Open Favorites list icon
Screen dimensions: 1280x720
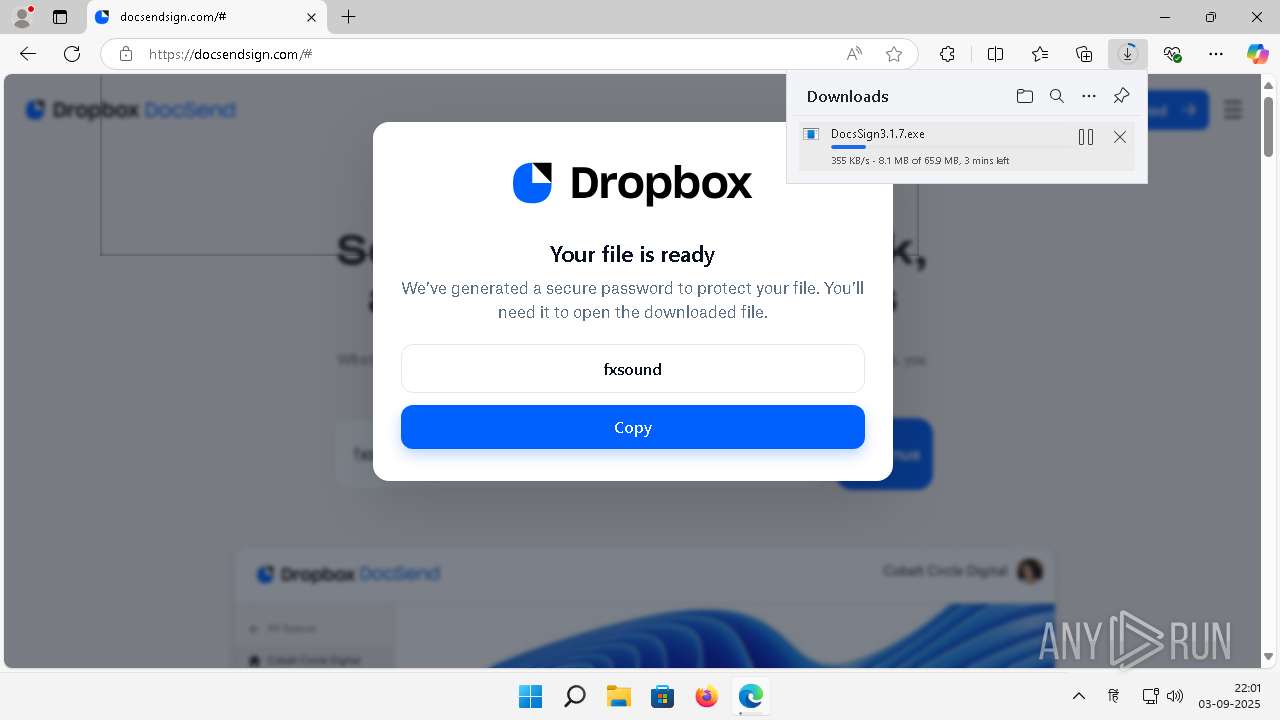(x=1040, y=54)
